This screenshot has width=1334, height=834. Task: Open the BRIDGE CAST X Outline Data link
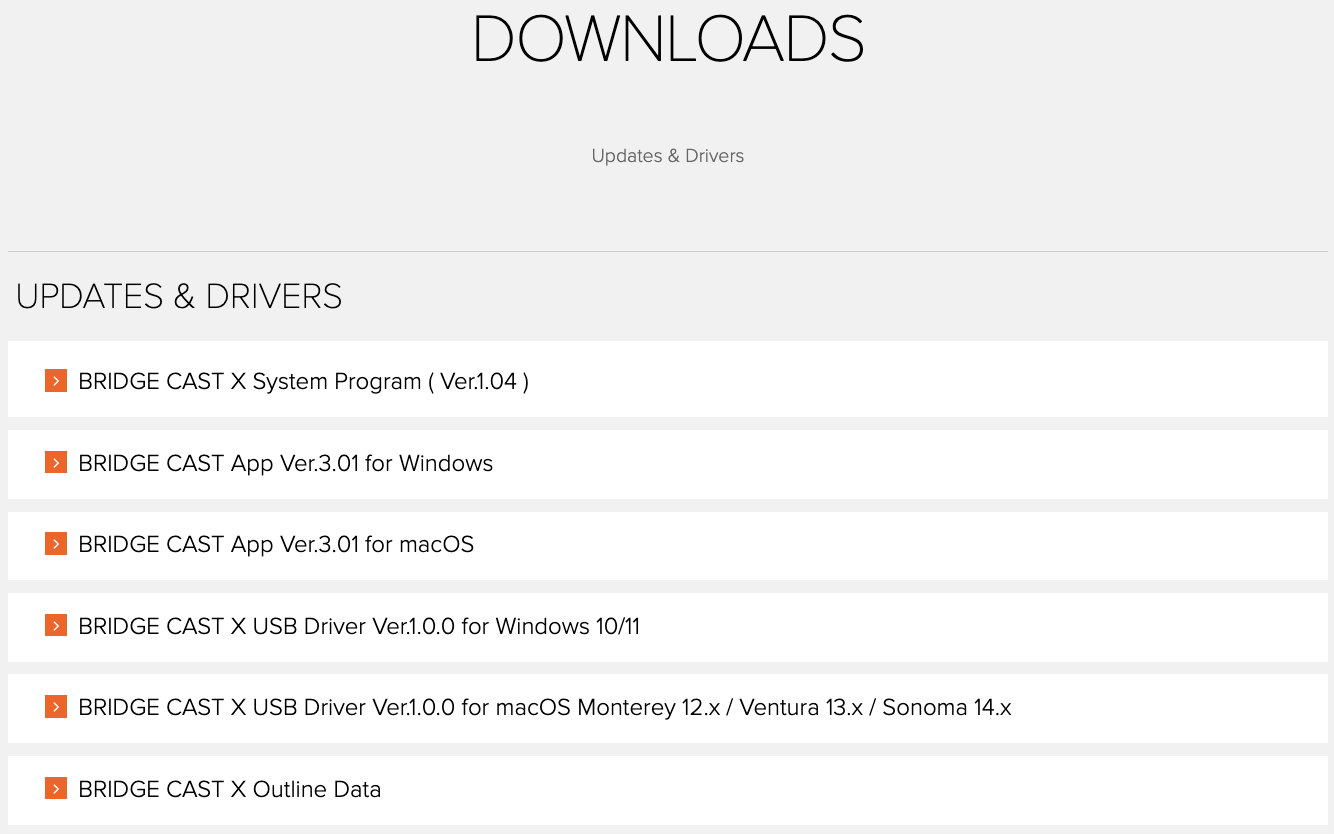[229, 789]
